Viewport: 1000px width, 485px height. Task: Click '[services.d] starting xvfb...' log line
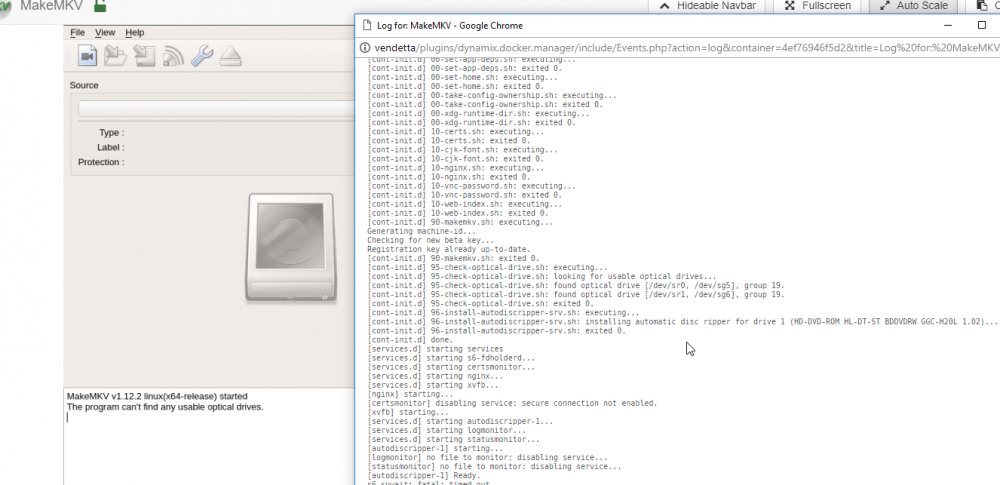click(x=433, y=385)
